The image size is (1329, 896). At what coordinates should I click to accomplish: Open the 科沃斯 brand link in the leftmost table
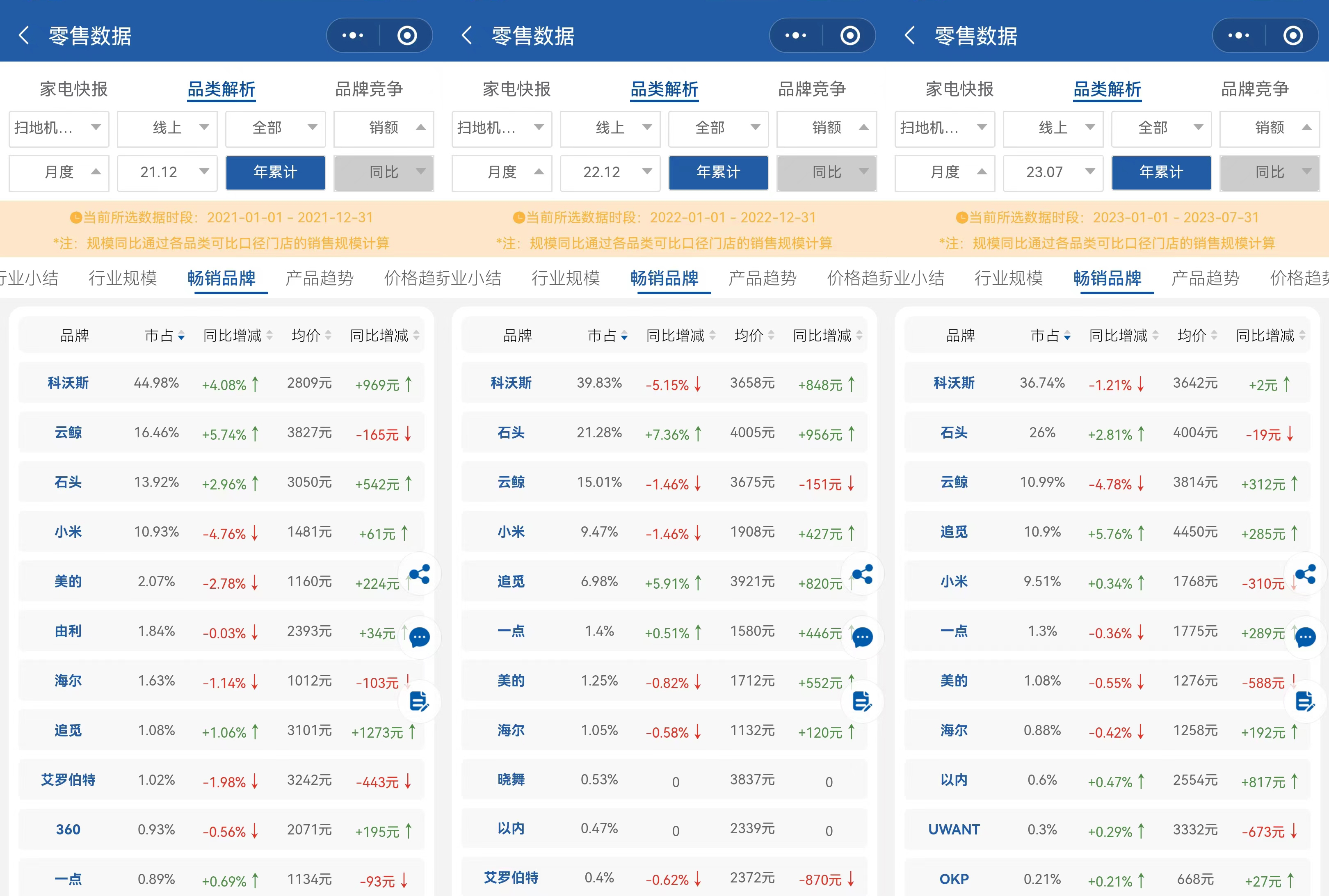coord(68,383)
